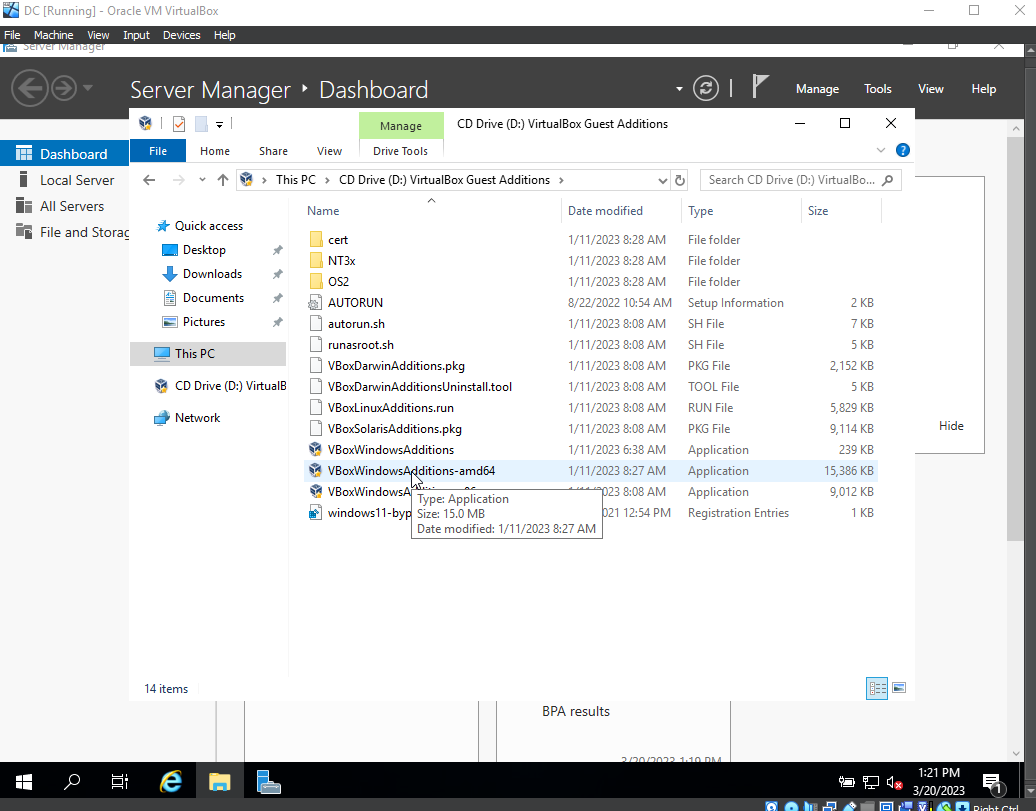Sort by Size column header
Viewport: 1036px width, 811px height.
[x=840, y=211]
